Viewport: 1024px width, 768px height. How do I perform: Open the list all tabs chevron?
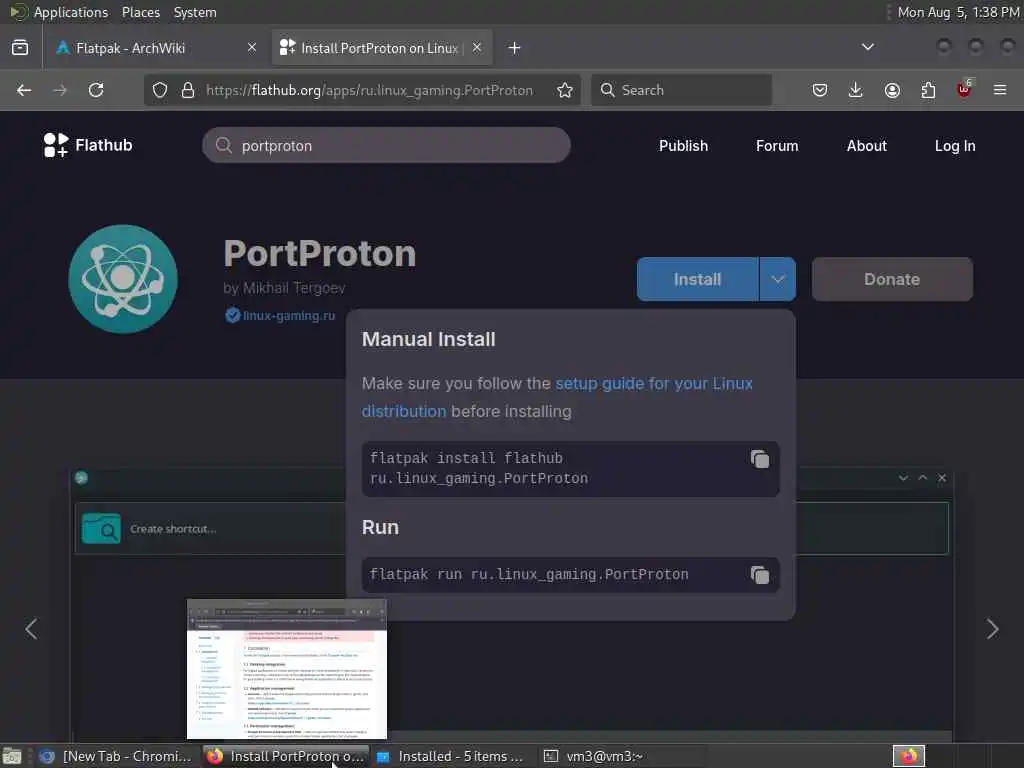coord(868,47)
